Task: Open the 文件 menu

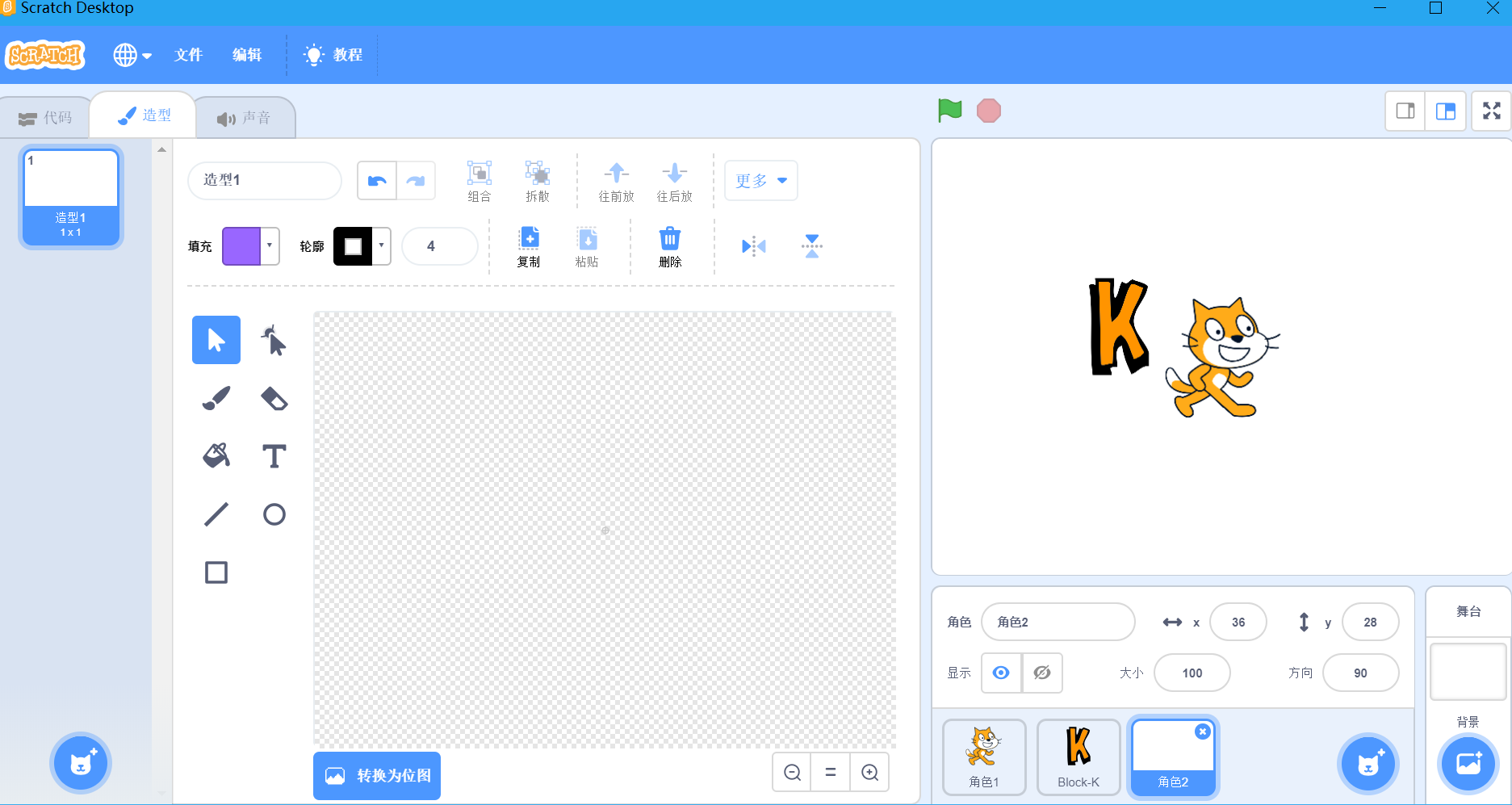Action: tap(189, 55)
